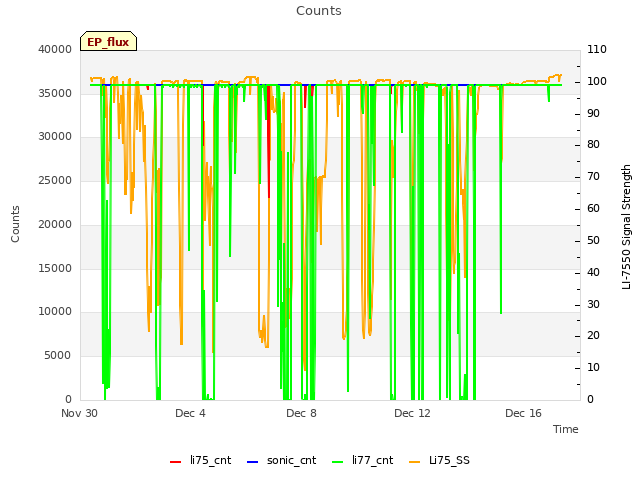Image resolution: width=640 pixels, height=480 pixels.
Task: Click the 60 right axis value
Action: click(593, 209)
